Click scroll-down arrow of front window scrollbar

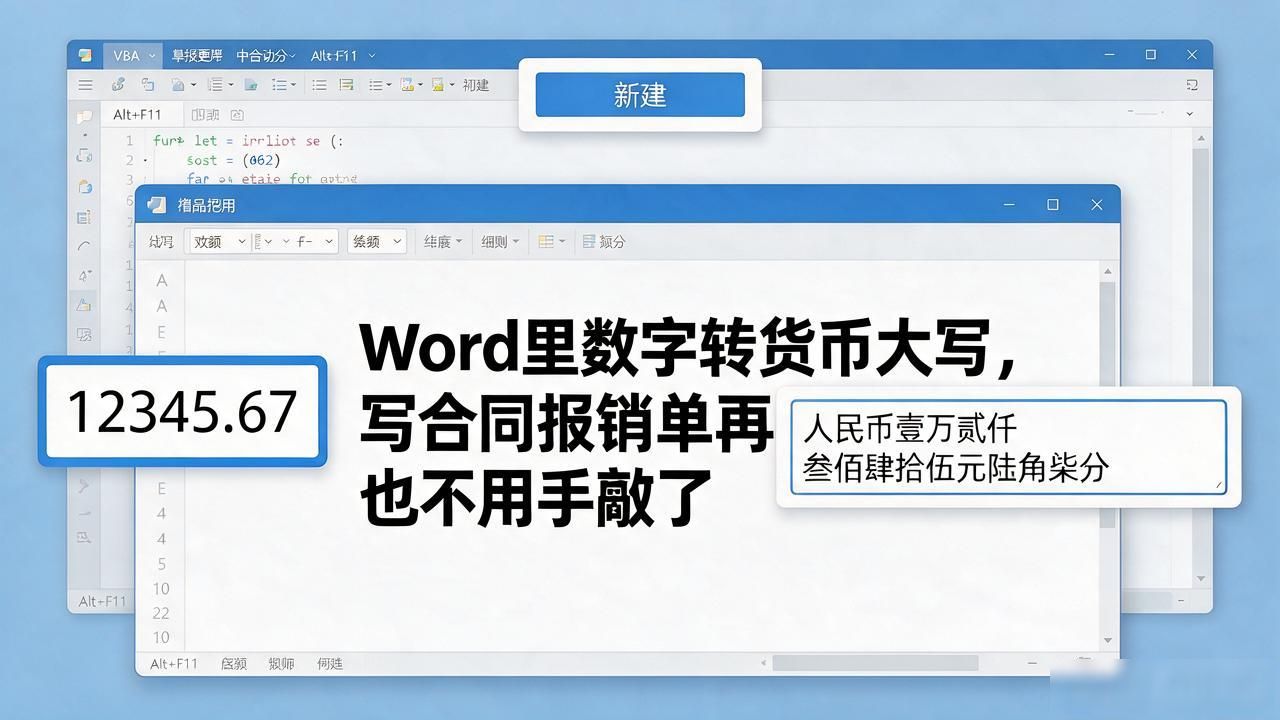tap(1107, 640)
